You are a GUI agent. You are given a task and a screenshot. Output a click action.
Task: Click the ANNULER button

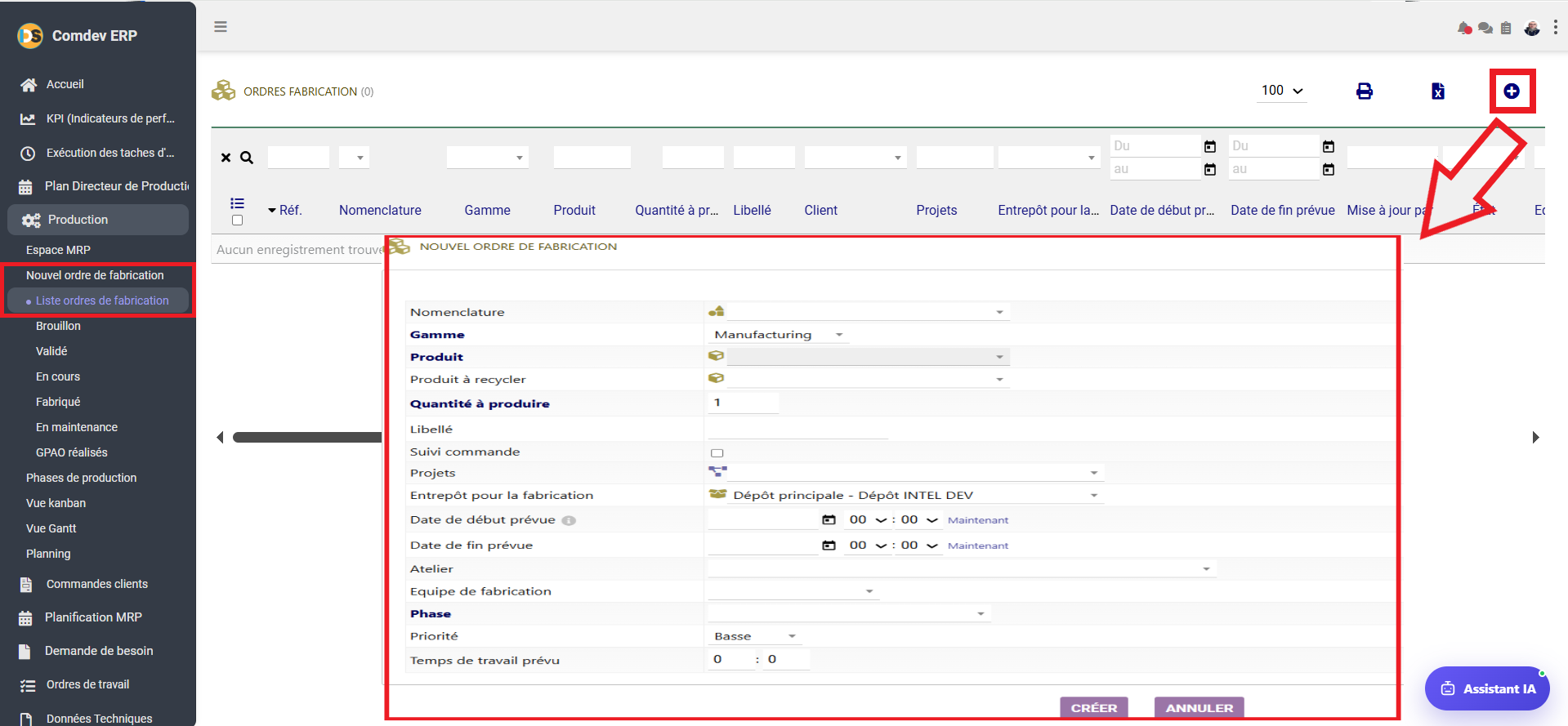tap(1199, 708)
